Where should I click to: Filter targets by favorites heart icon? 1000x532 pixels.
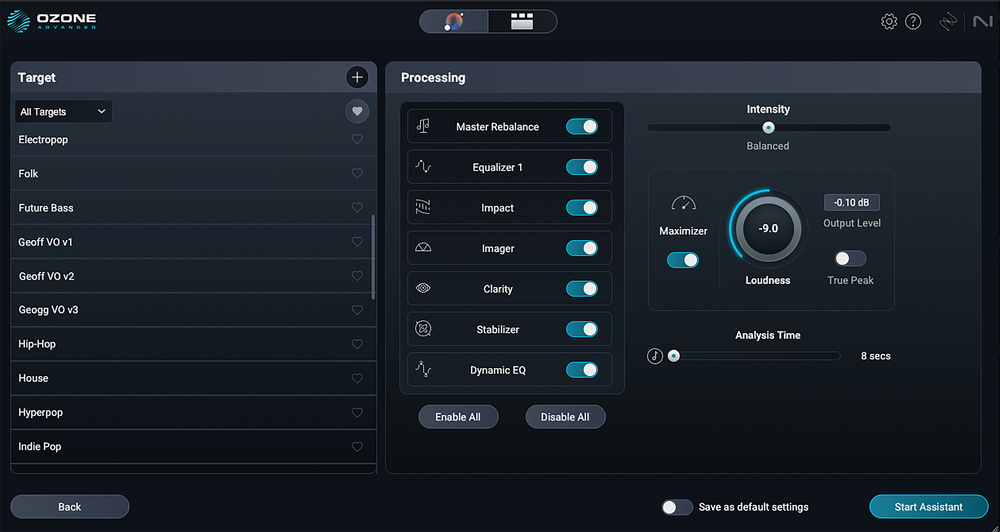click(x=357, y=111)
